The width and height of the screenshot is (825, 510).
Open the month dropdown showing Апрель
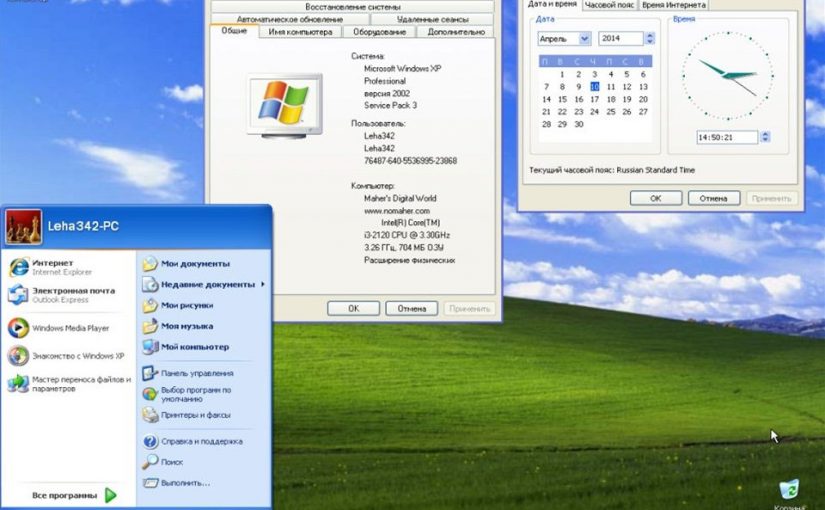click(585, 38)
